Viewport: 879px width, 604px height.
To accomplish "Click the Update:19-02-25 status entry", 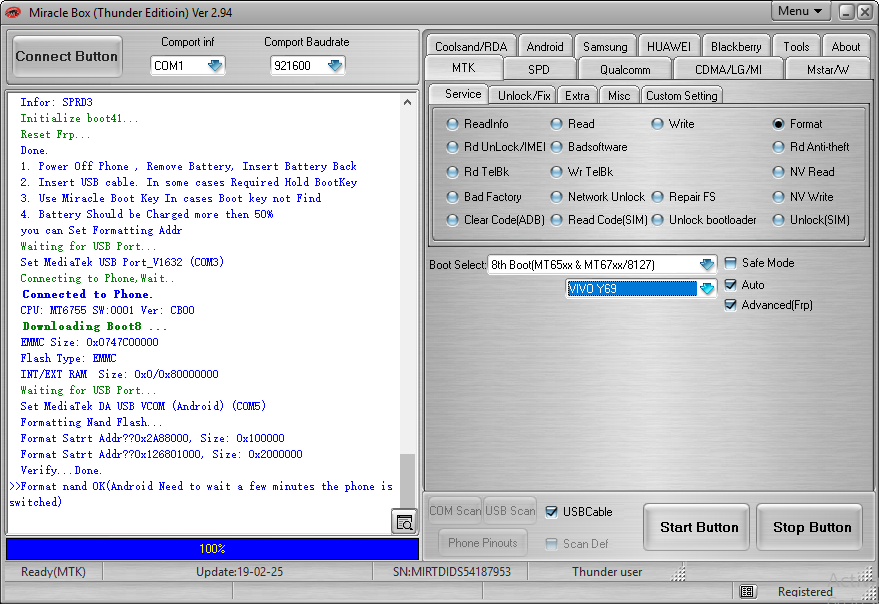I will point(239,571).
